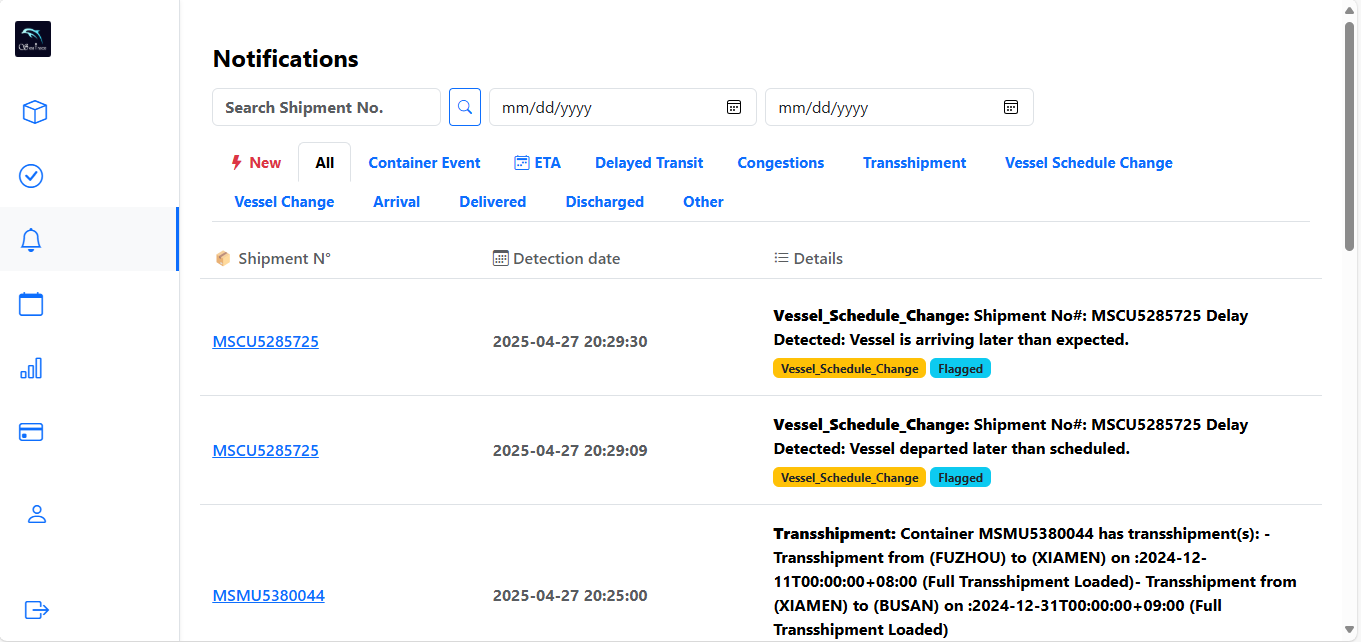Open shipment link MSMU5380044
1361x642 pixels.
[269, 595]
